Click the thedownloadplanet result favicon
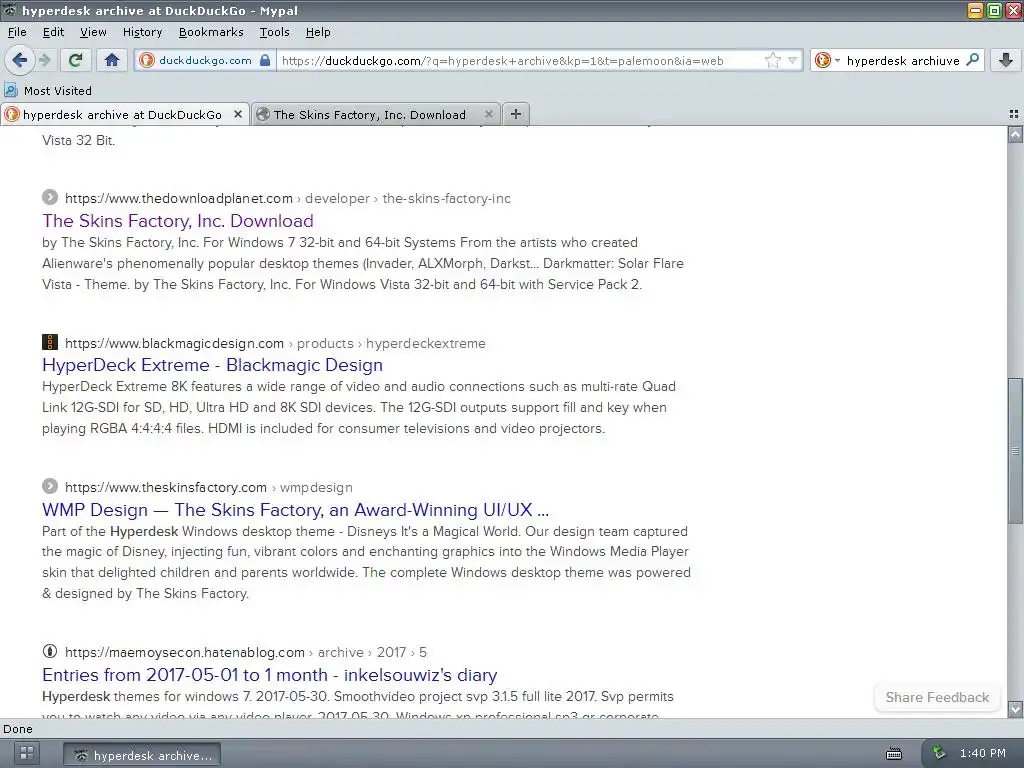This screenshot has height=768, width=1024. [50, 197]
